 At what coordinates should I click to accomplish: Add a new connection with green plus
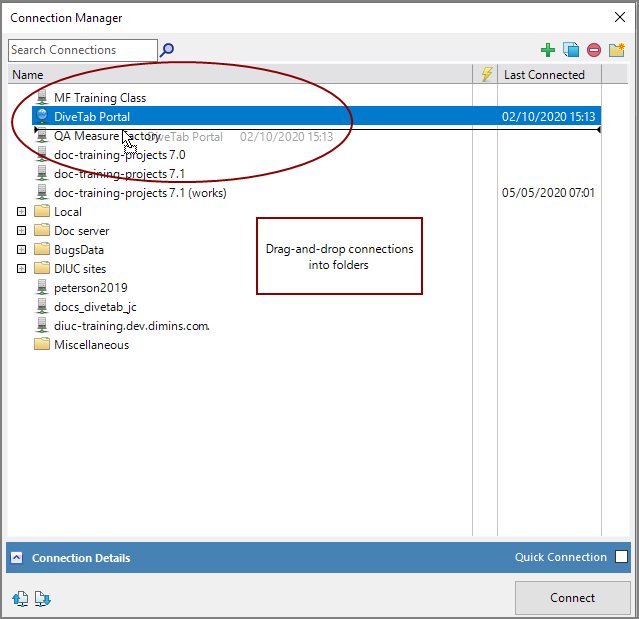pyautogui.click(x=547, y=50)
